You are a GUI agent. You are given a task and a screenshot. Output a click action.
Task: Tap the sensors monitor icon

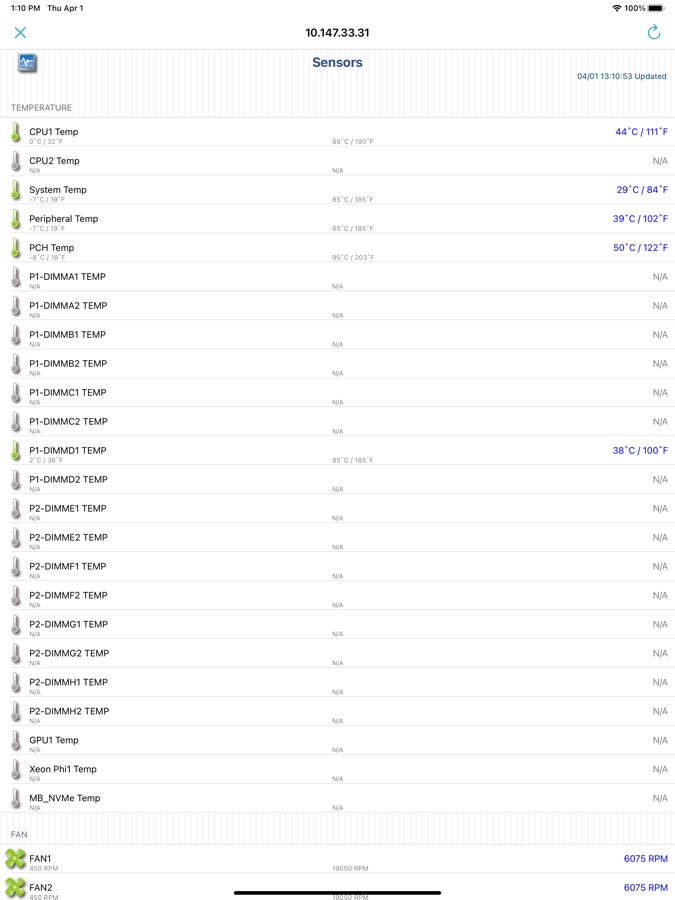tap(27, 63)
